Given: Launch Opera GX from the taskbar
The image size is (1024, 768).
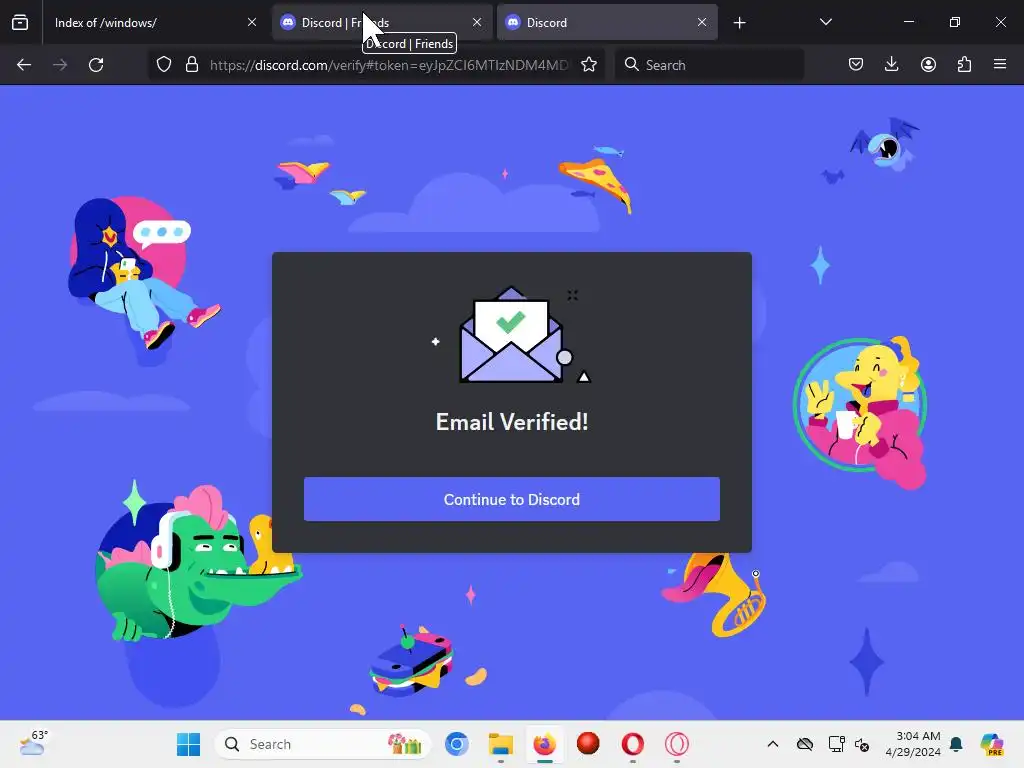Looking at the screenshot, I should 677,744.
